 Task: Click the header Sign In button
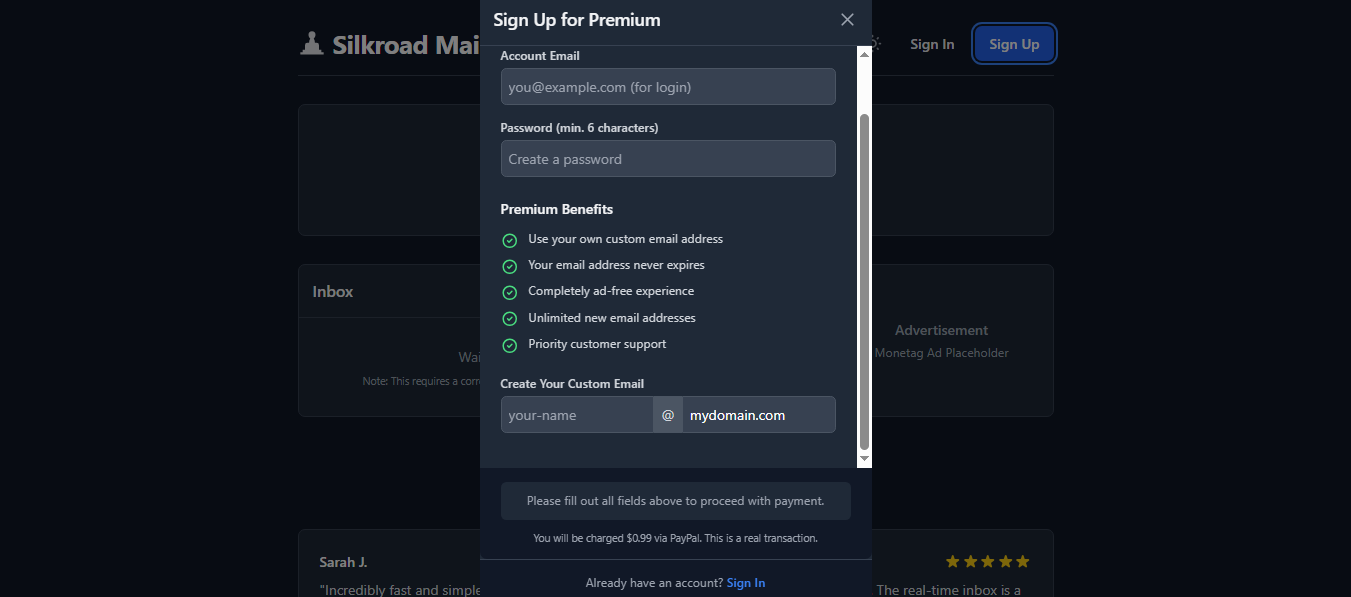coord(932,44)
